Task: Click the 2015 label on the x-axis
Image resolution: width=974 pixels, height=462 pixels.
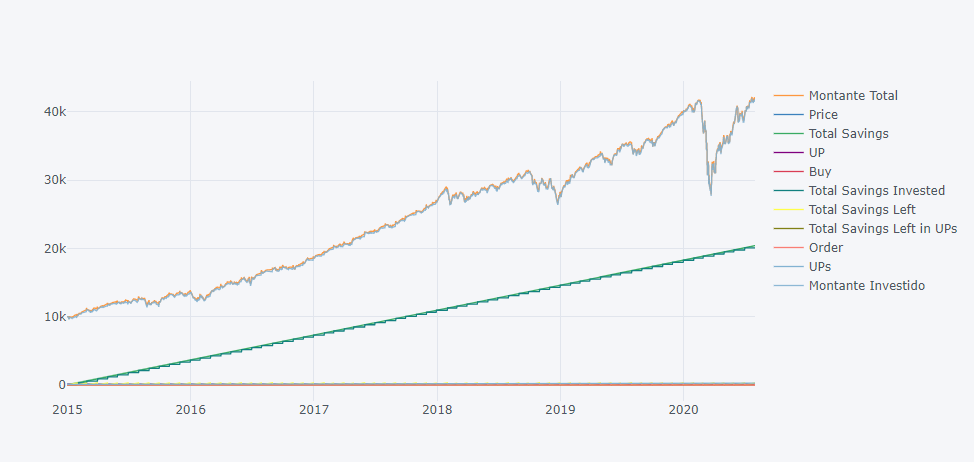Action: point(67,409)
